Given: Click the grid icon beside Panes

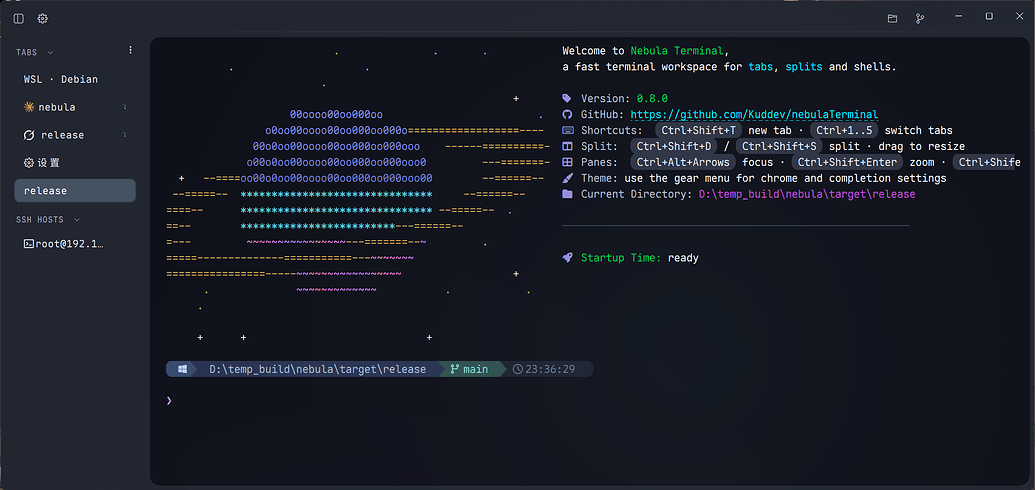Looking at the screenshot, I should point(568,162).
